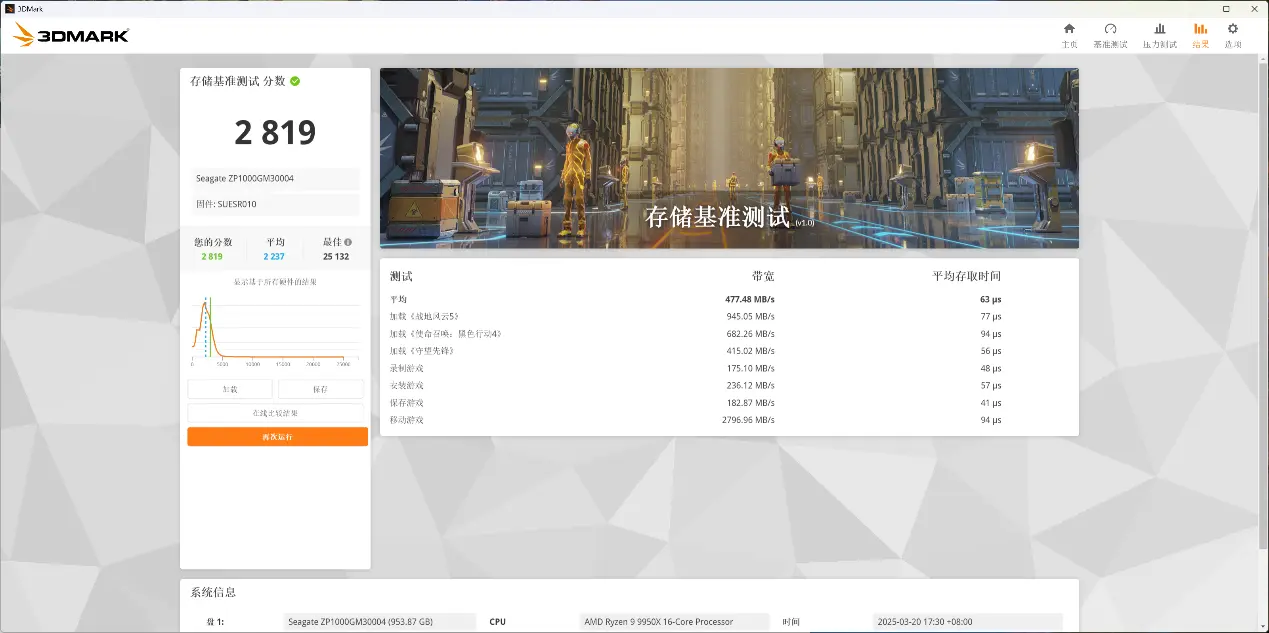Click the CPU label in system info
Screen dimensions: 1269x633
(497, 622)
